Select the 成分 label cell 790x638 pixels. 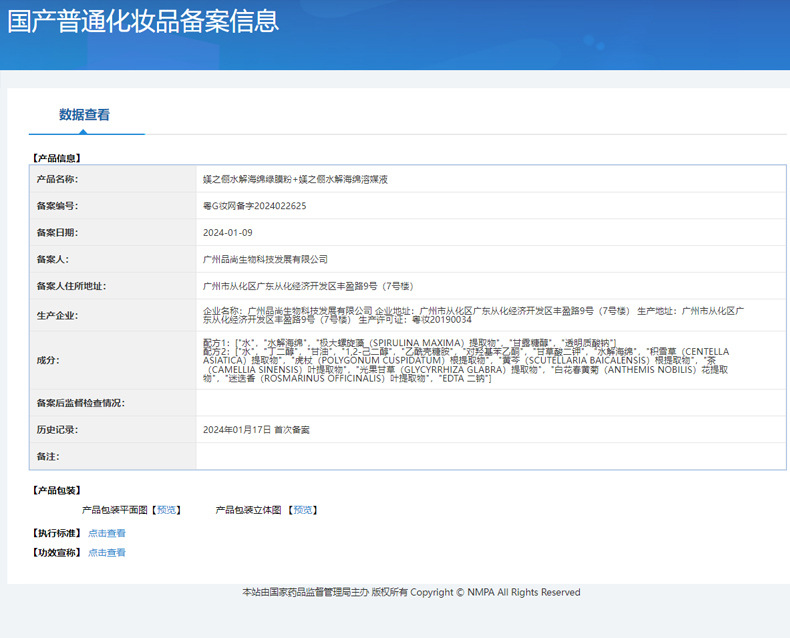tap(113, 360)
